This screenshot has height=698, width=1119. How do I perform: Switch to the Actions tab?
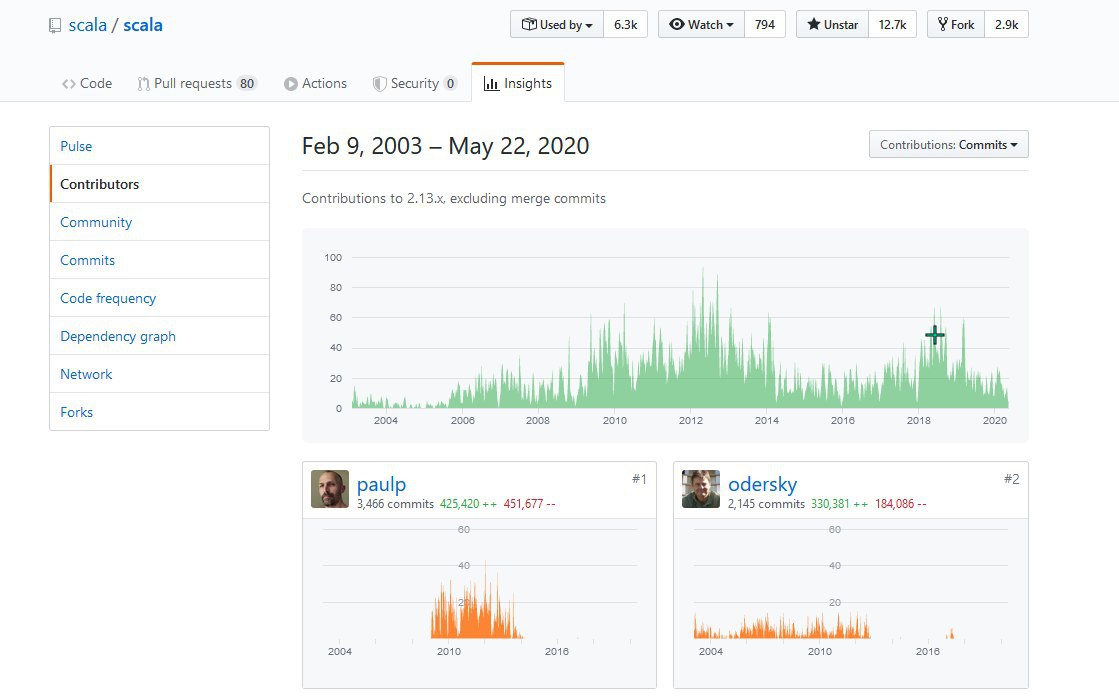(x=315, y=84)
